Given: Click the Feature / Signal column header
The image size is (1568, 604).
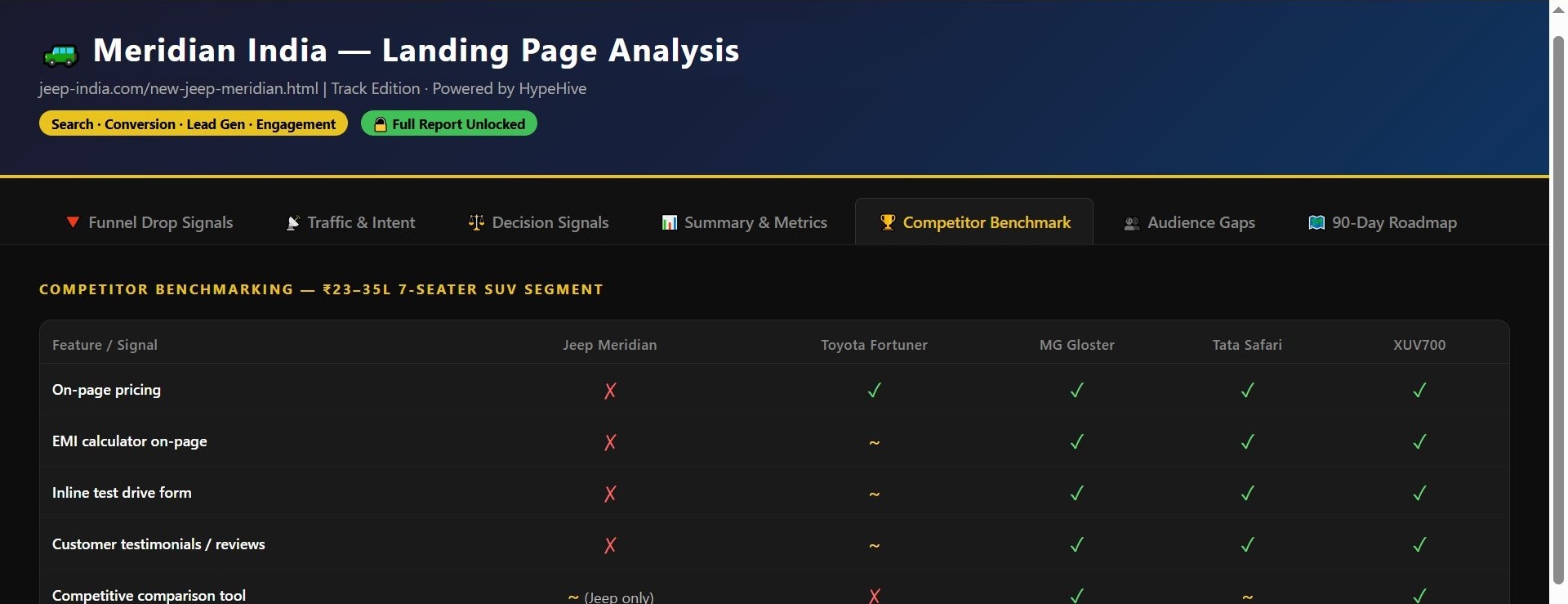Looking at the screenshot, I should (x=105, y=345).
